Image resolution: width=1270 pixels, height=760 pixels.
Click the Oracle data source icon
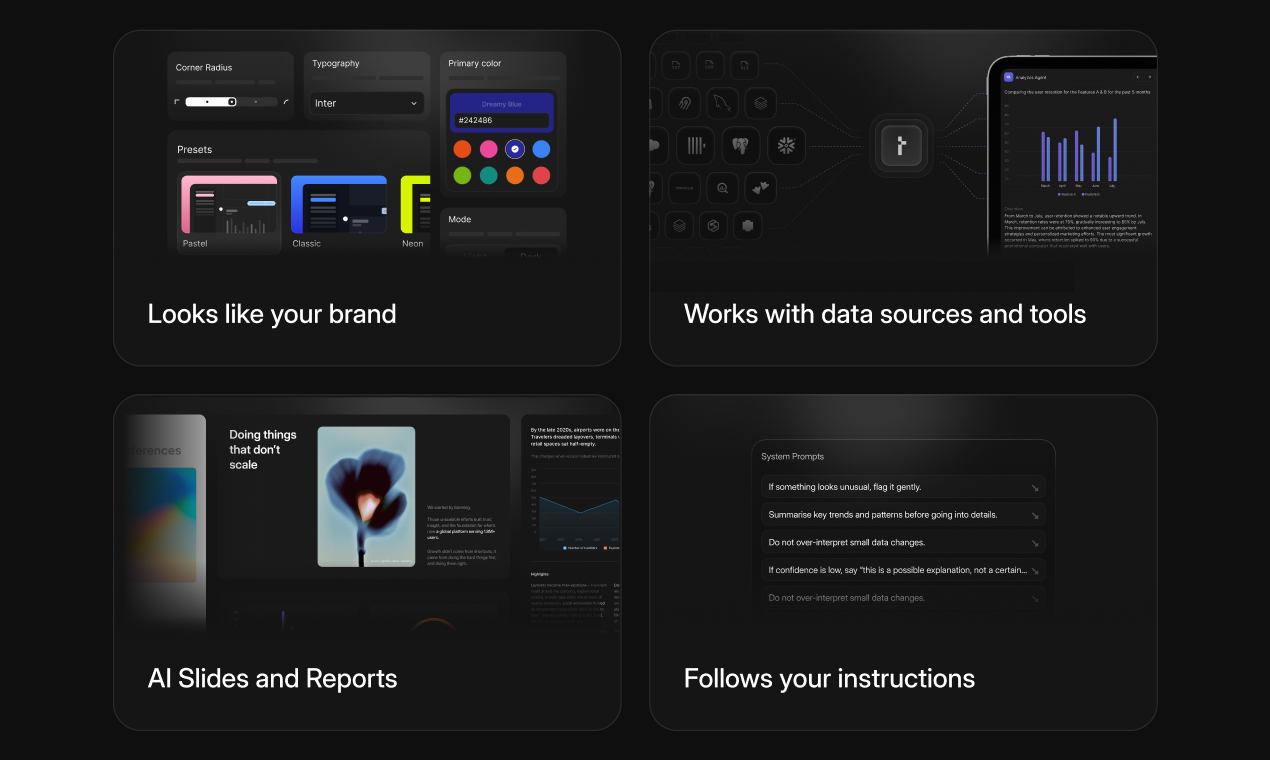pyautogui.click(x=684, y=188)
